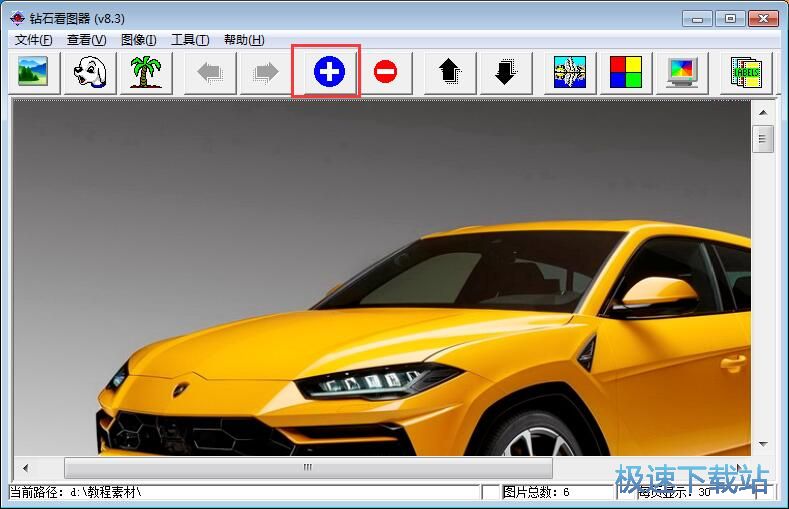Open the 查看(V) menu
Screen dimensions: 789x509
point(86,40)
